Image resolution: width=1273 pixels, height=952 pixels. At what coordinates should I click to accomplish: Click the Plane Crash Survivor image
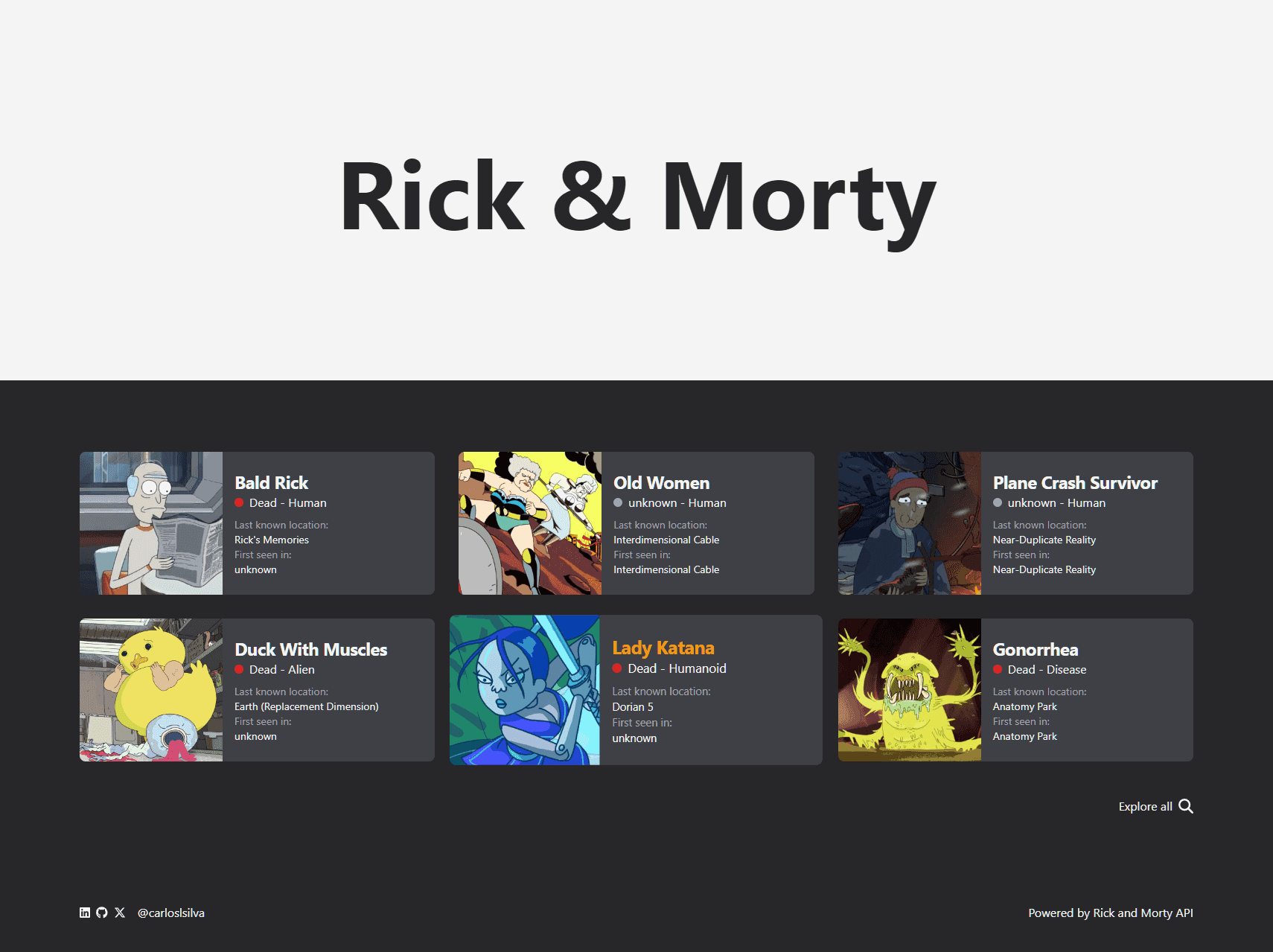(909, 523)
